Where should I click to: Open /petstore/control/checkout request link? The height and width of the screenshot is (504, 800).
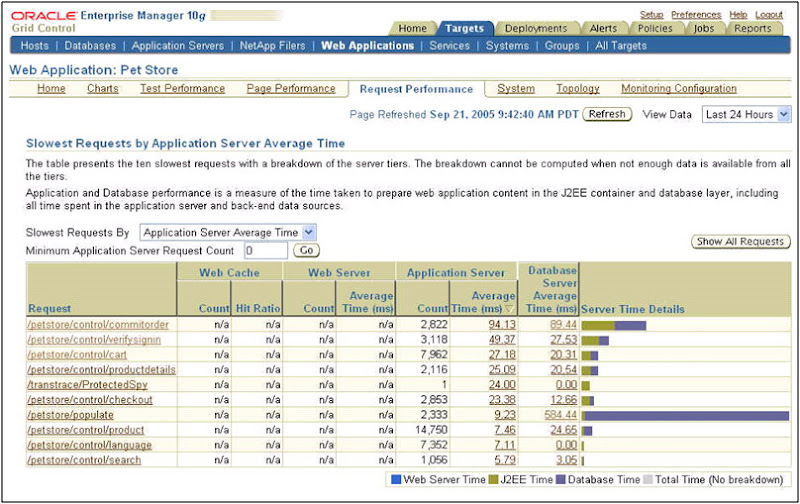[90, 400]
